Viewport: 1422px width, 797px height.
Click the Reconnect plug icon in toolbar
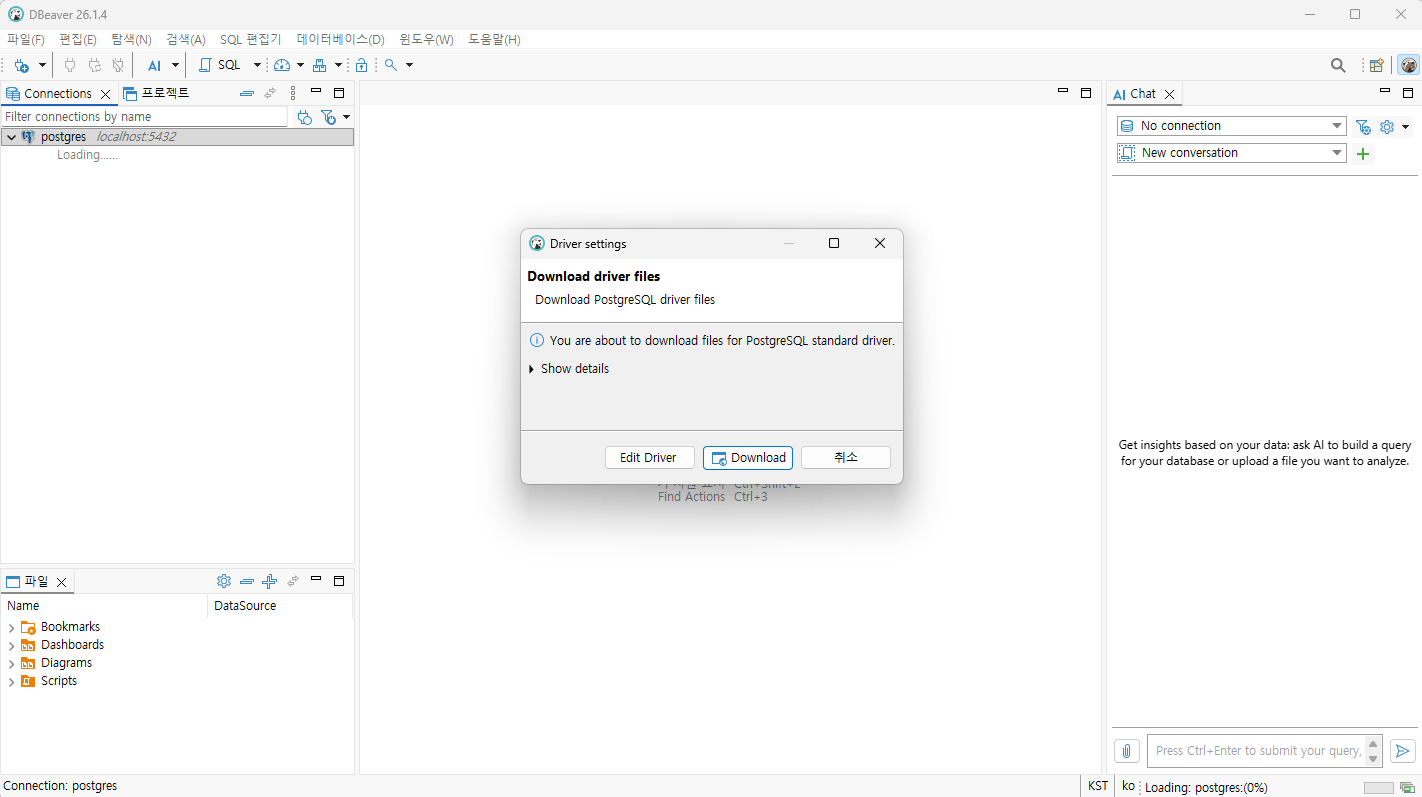[x=94, y=65]
